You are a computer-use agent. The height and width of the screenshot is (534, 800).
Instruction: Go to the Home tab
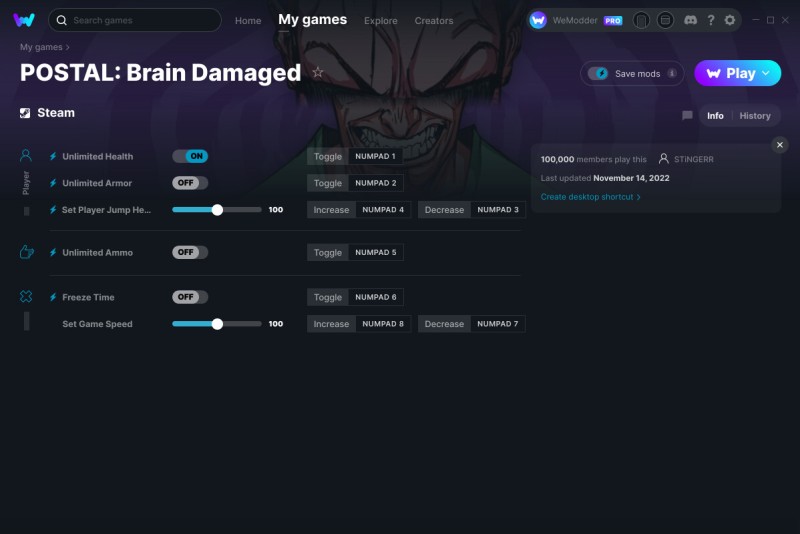point(248,21)
